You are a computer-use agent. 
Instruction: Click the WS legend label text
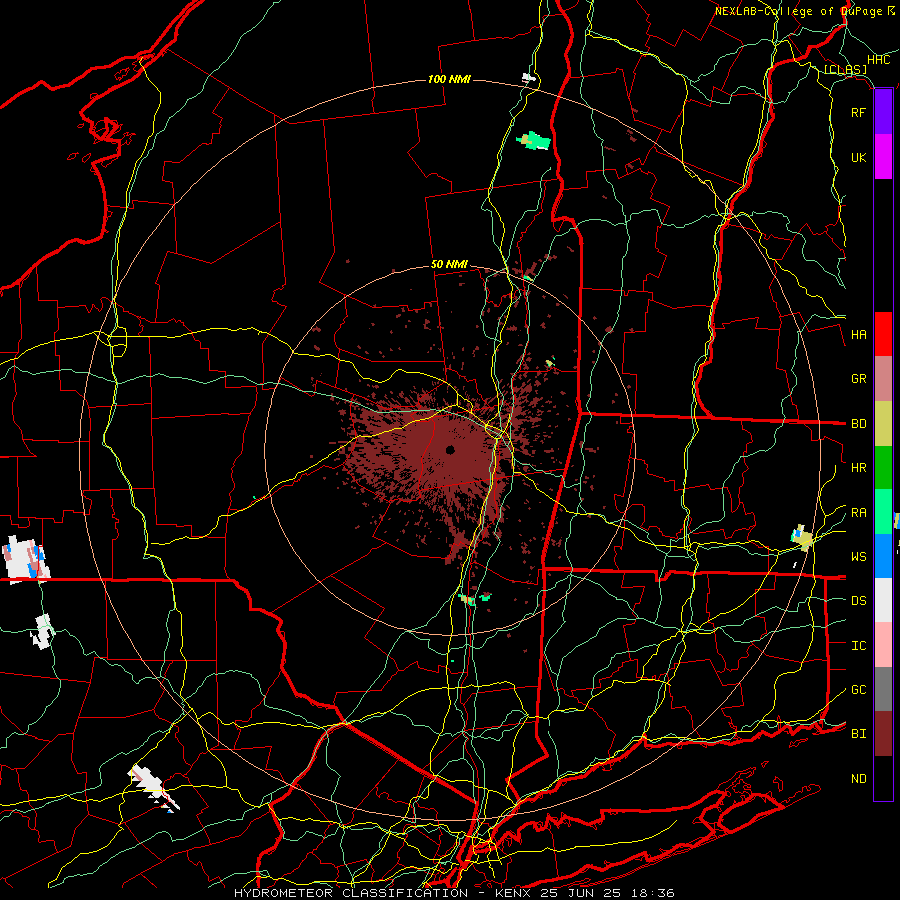pyautogui.click(x=858, y=556)
